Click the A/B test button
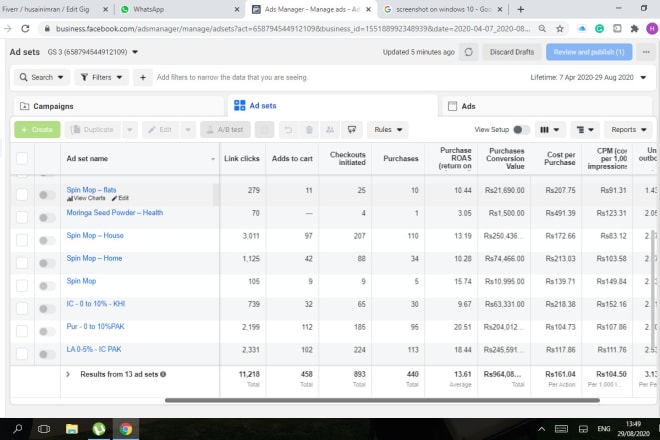 point(225,130)
